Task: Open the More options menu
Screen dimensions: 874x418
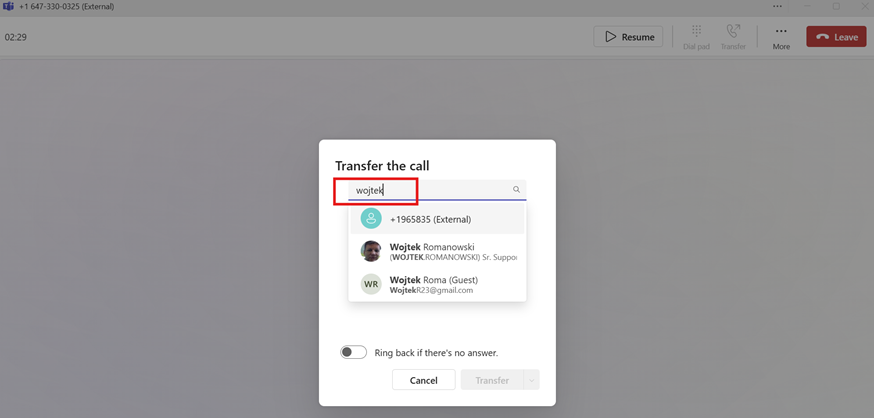Action: (x=781, y=37)
